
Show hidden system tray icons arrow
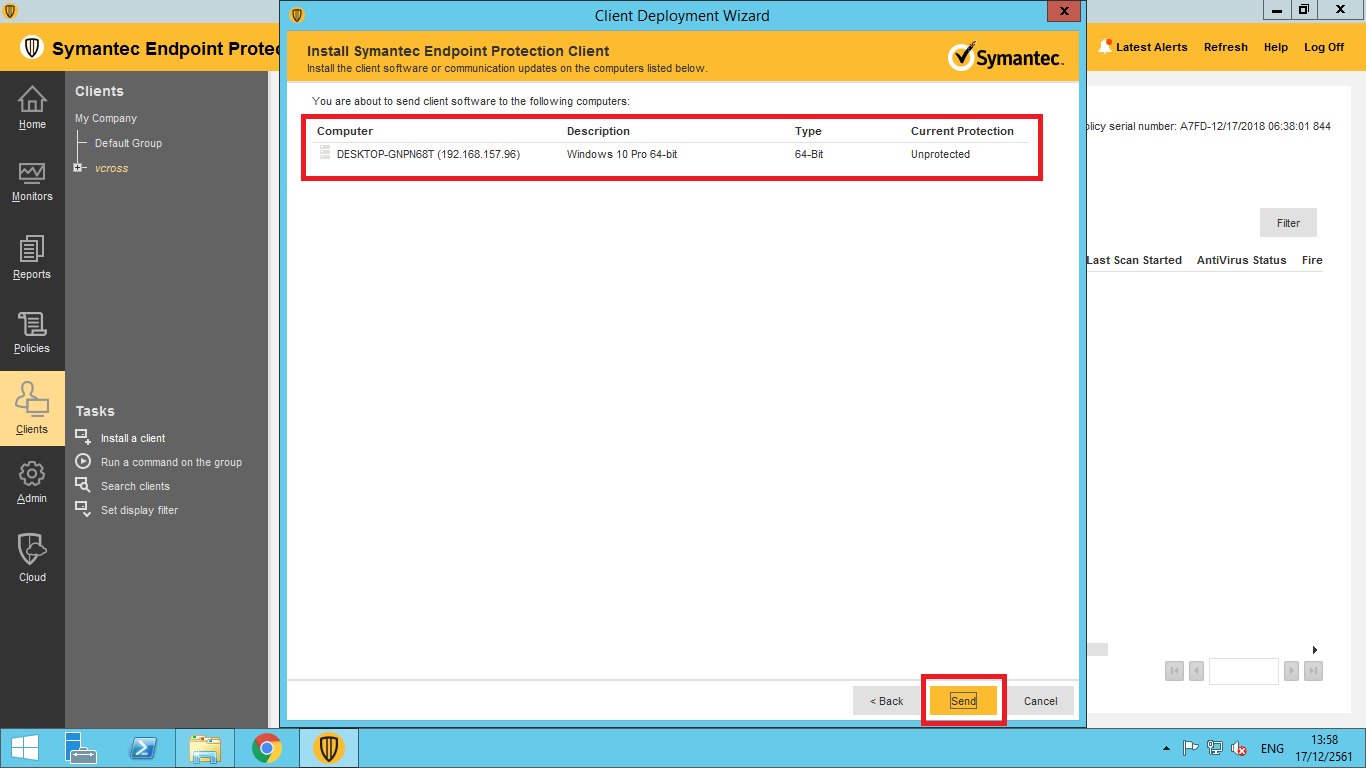click(x=1165, y=748)
